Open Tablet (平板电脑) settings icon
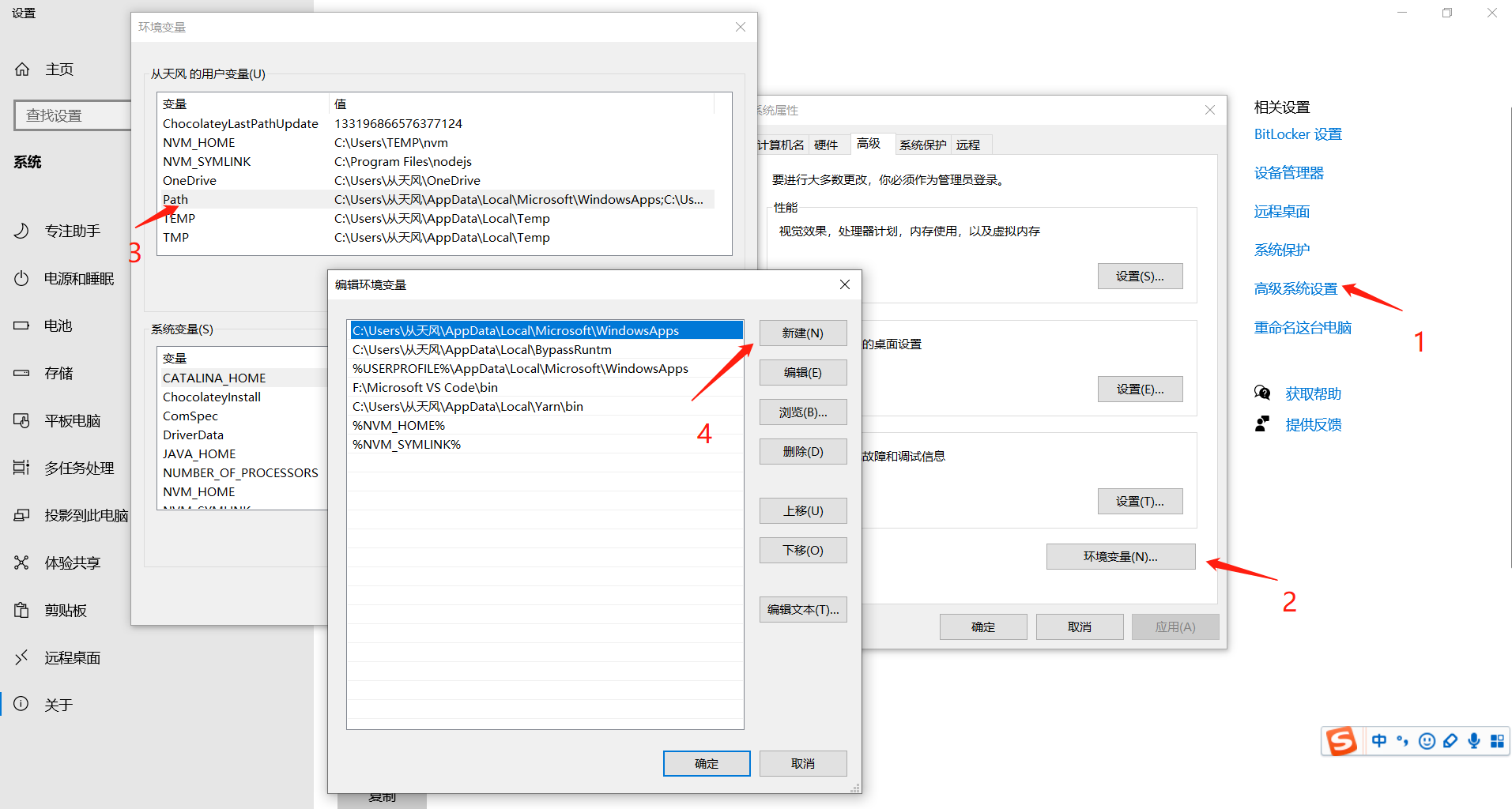 tap(21, 420)
